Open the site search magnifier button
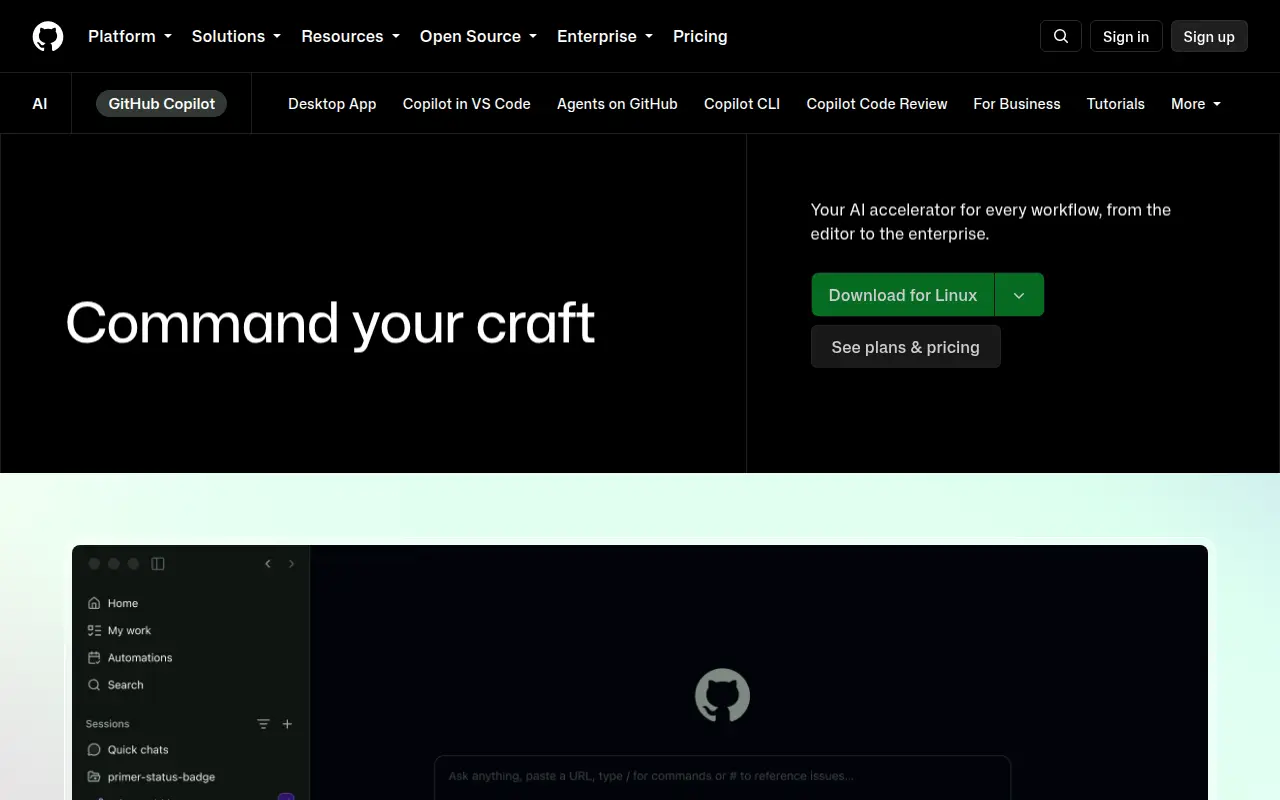This screenshot has width=1280, height=800. click(x=1061, y=36)
